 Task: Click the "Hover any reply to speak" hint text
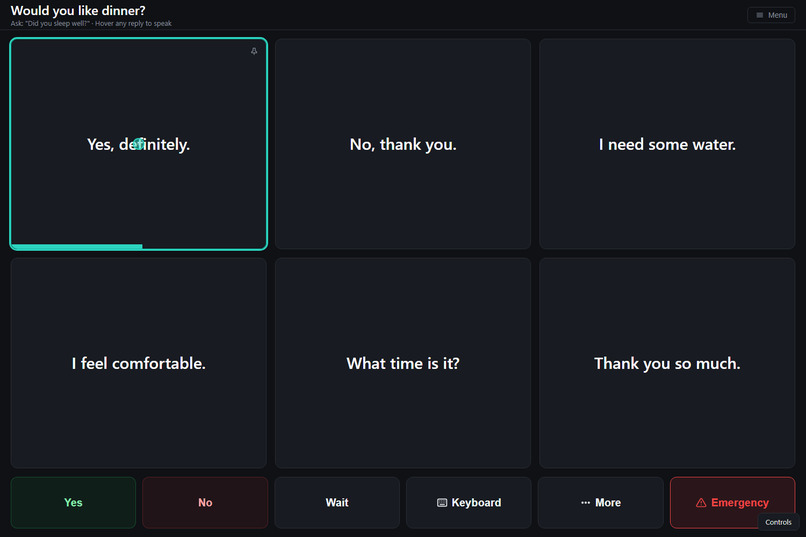[133, 24]
